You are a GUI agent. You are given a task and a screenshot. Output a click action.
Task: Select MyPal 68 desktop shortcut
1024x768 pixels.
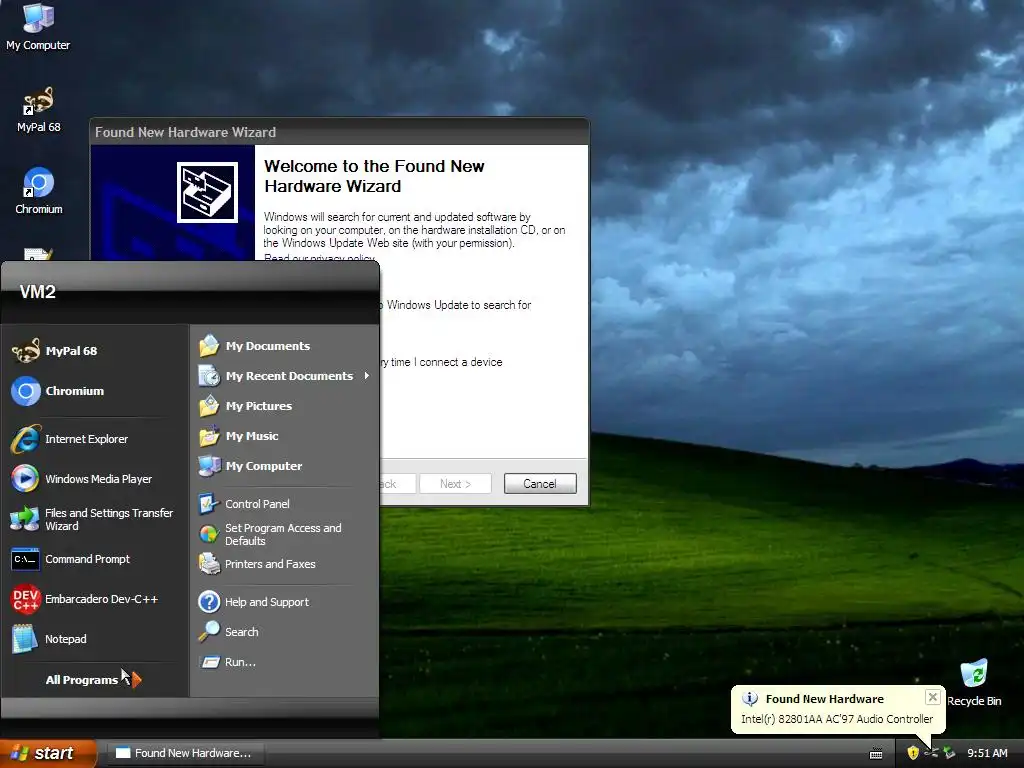[x=38, y=109]
